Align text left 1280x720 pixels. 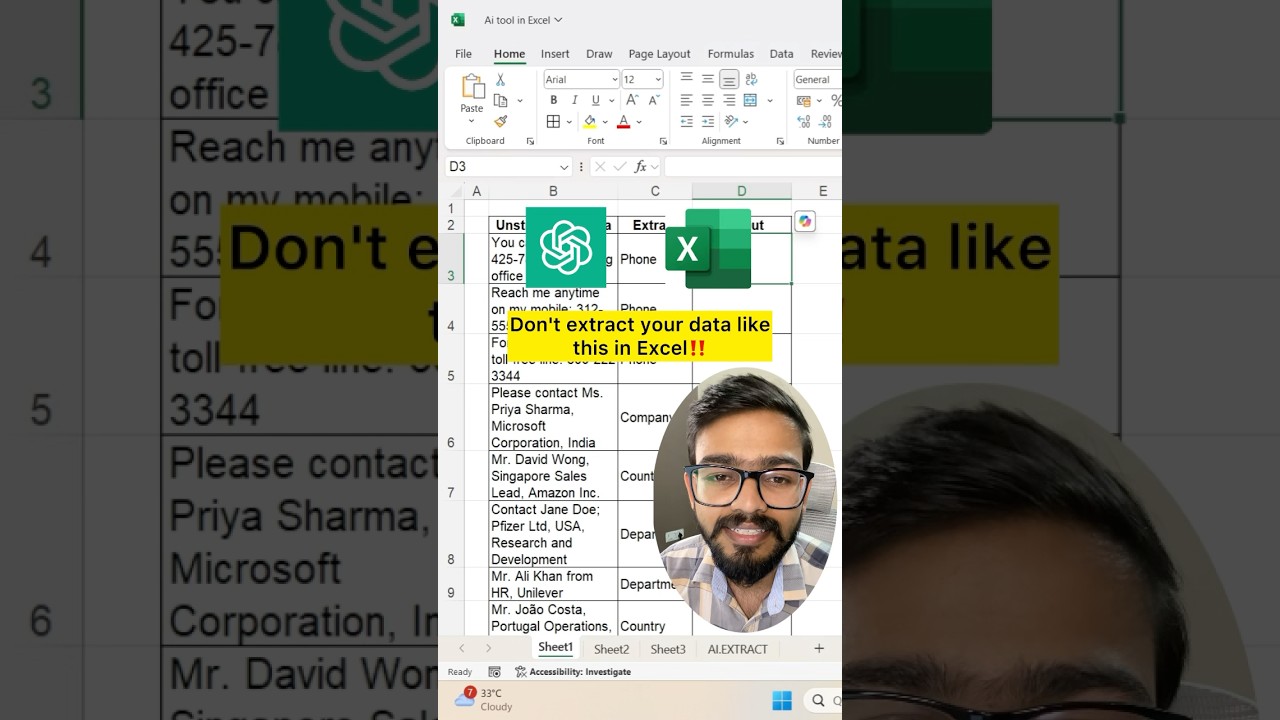[x=686, y=100]
